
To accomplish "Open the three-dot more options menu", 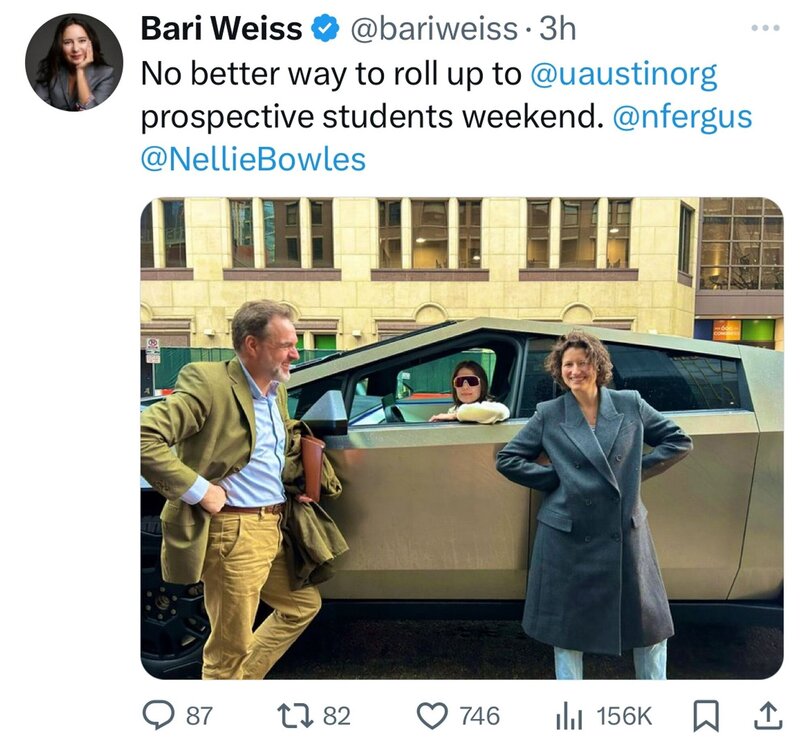I will (765, 28).
